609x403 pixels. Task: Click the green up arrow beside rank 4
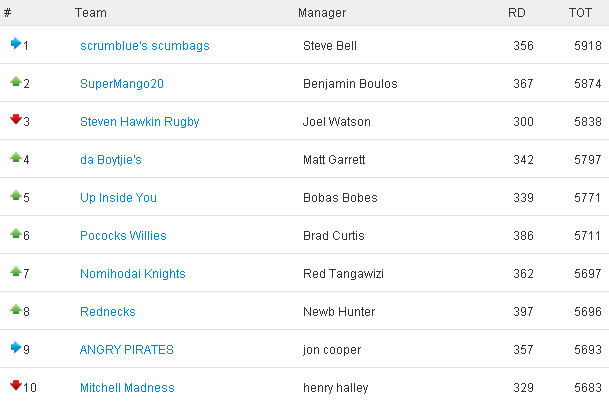pyautogui.click(x=16, y=157)
